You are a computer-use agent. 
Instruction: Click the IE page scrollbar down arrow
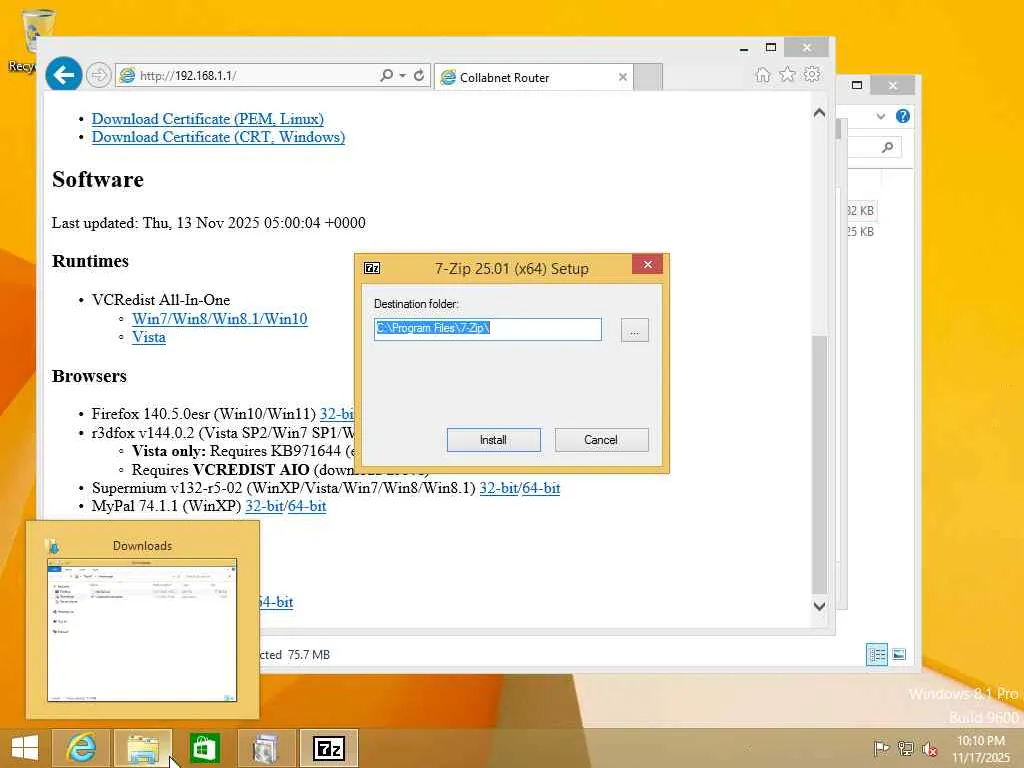[x=819, y=606]
